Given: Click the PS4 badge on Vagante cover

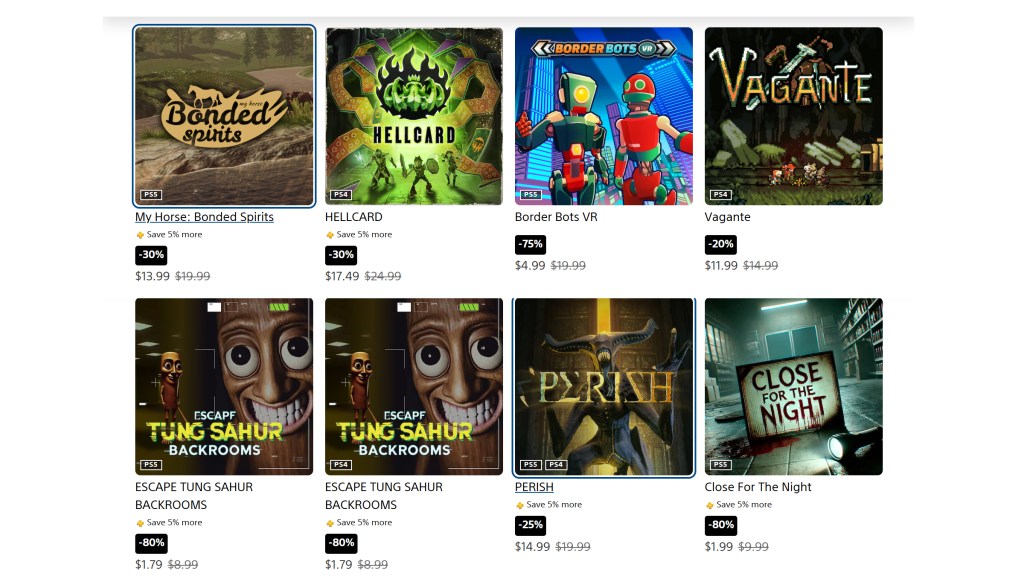Looking at the screenshot, I should (x=721, y=195).
